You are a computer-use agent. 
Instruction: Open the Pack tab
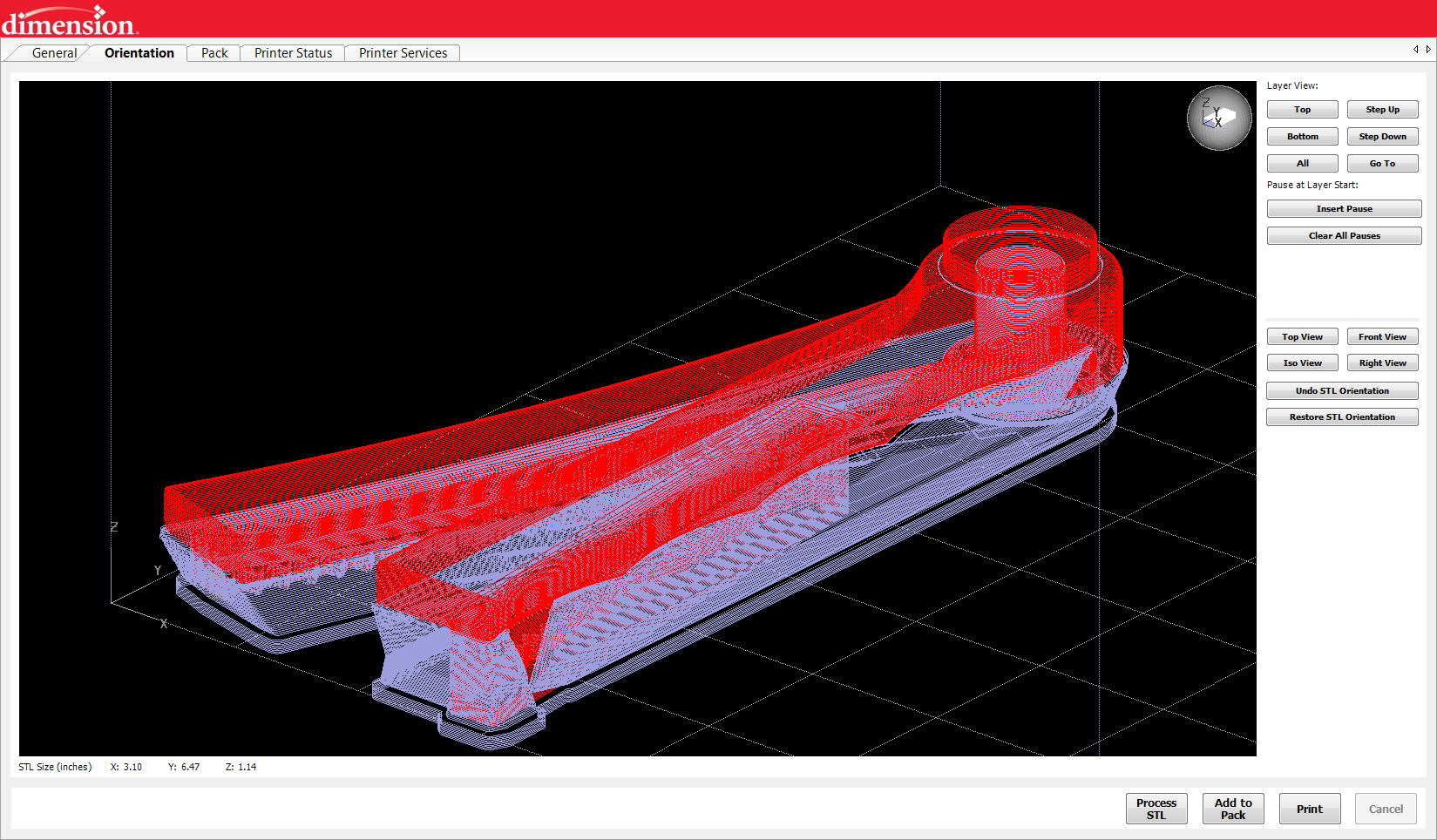(214, 53)
